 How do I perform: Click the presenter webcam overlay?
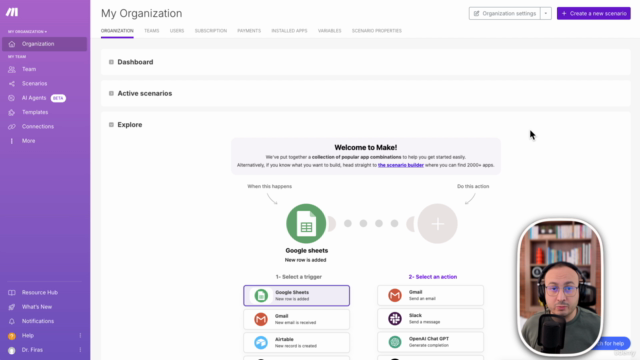click(560, 287)
